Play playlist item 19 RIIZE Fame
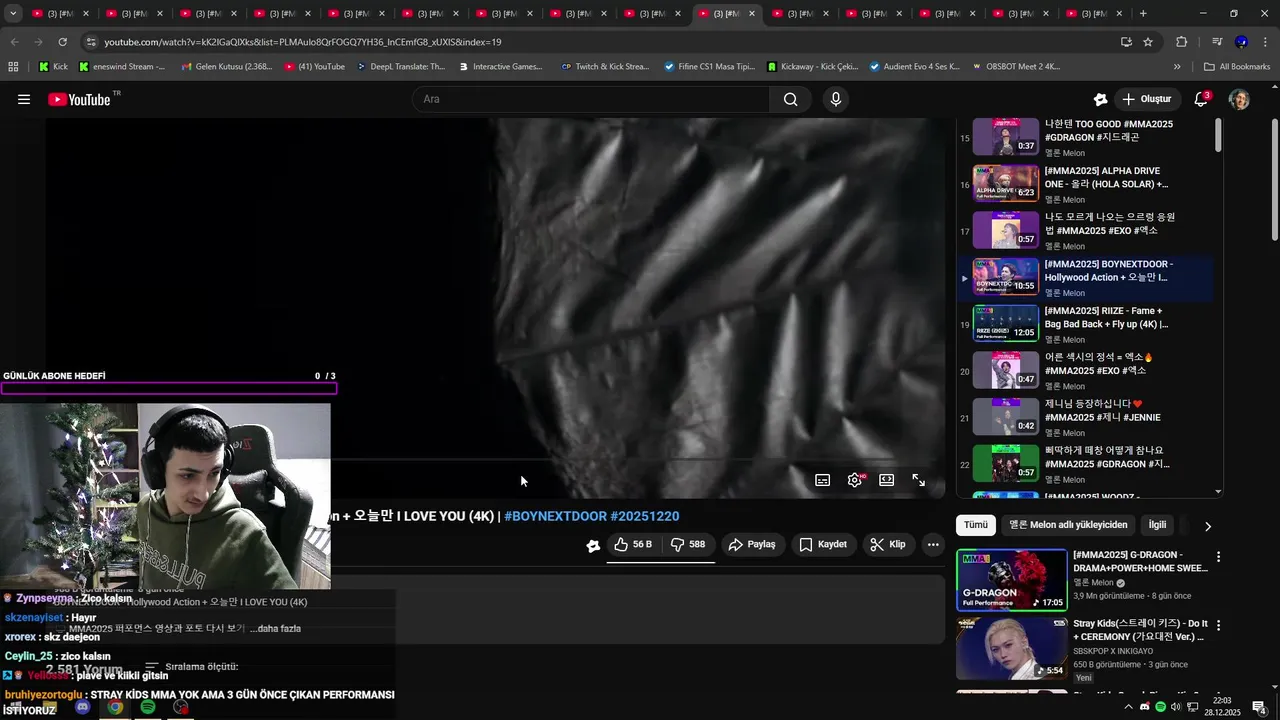The width and height of the screenshot is (1280, 720). click(1085, 324)
